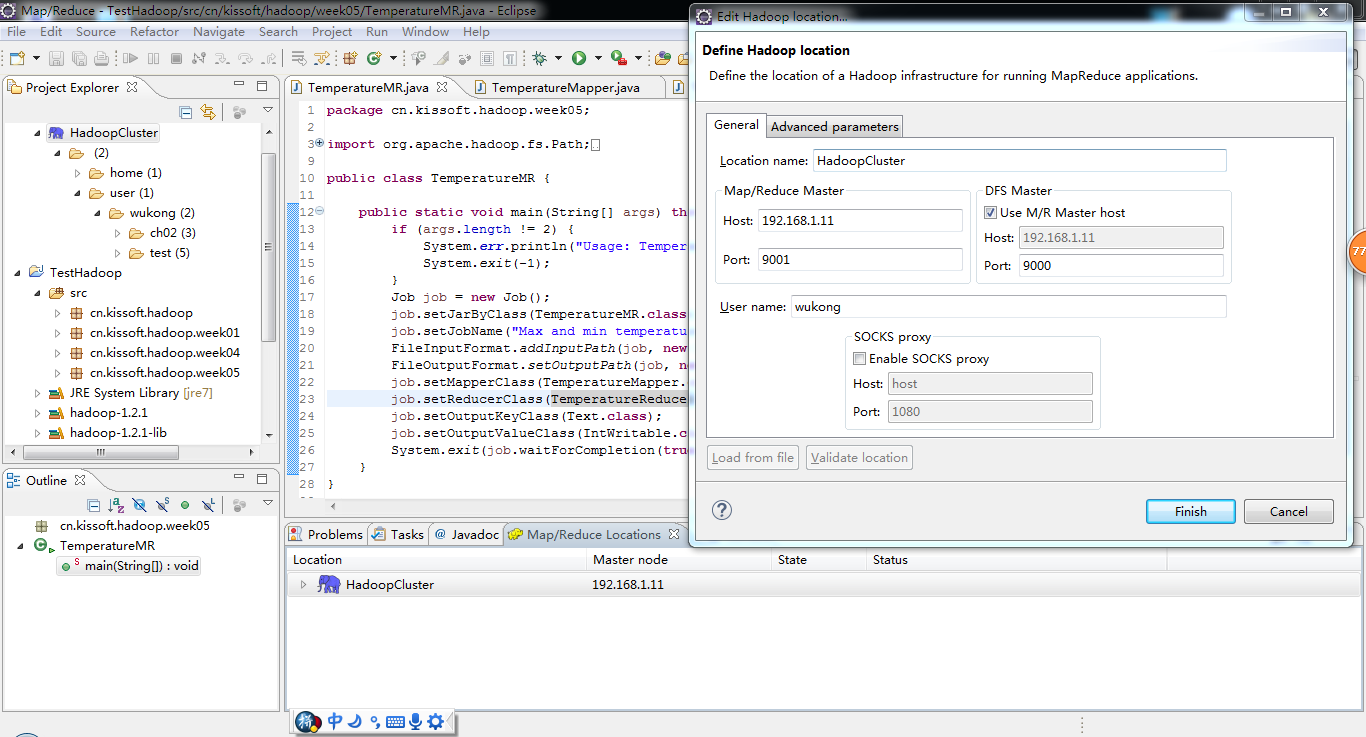Switch to the Problems tab
The height and width of the screenshot is (737, 1366).
[326, 534]
